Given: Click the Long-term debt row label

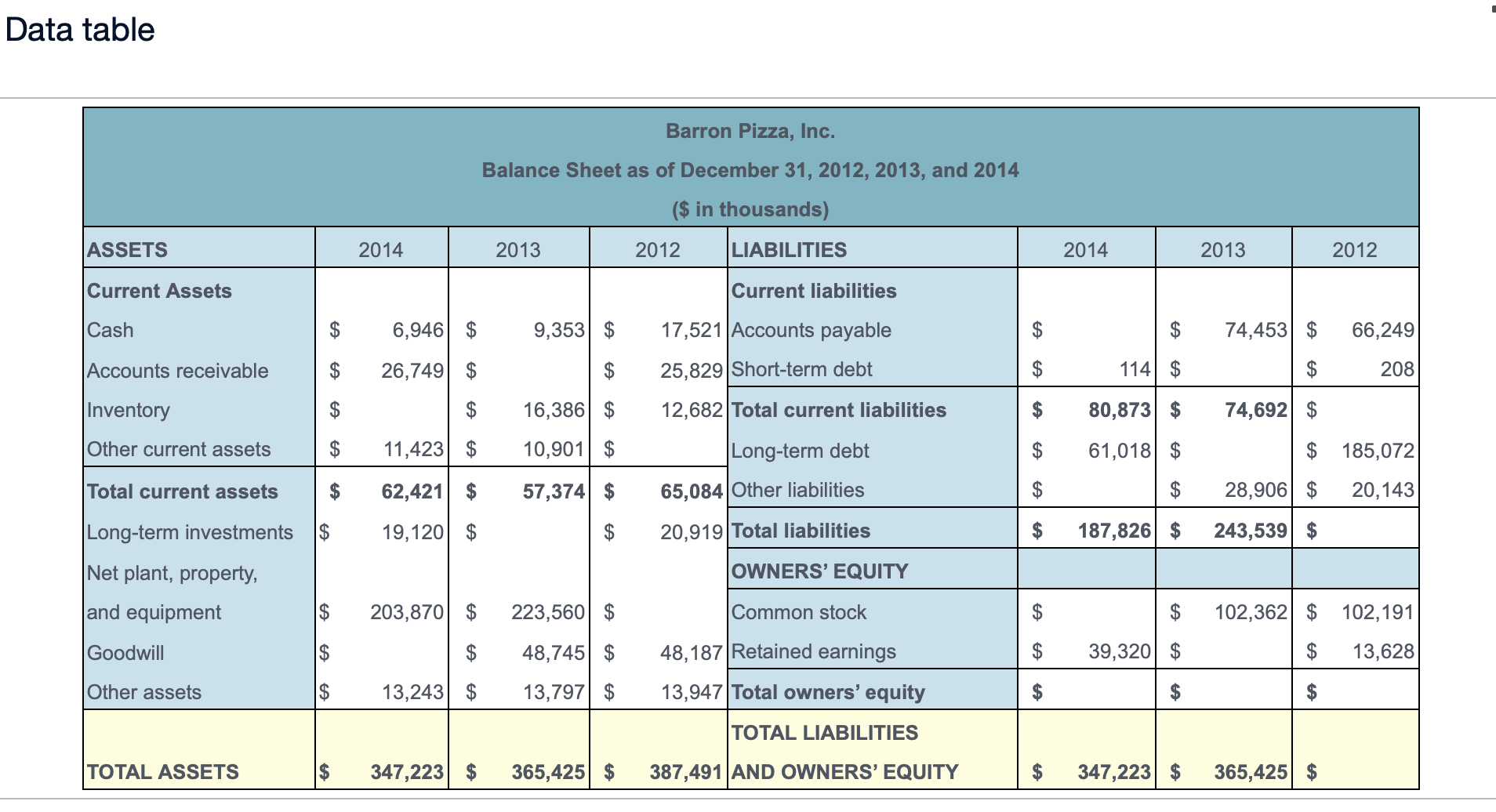Looking at the screenshot, I should pyautogui.click(x=800, y=451).
